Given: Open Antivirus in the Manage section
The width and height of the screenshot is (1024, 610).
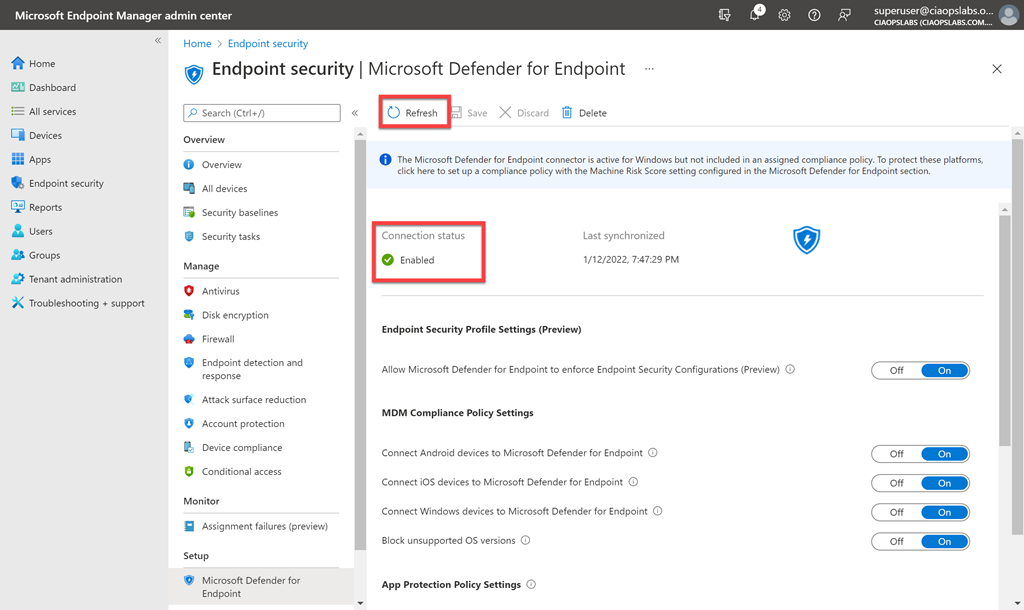Looking at the screenshot, I should [x=220, y=291].
